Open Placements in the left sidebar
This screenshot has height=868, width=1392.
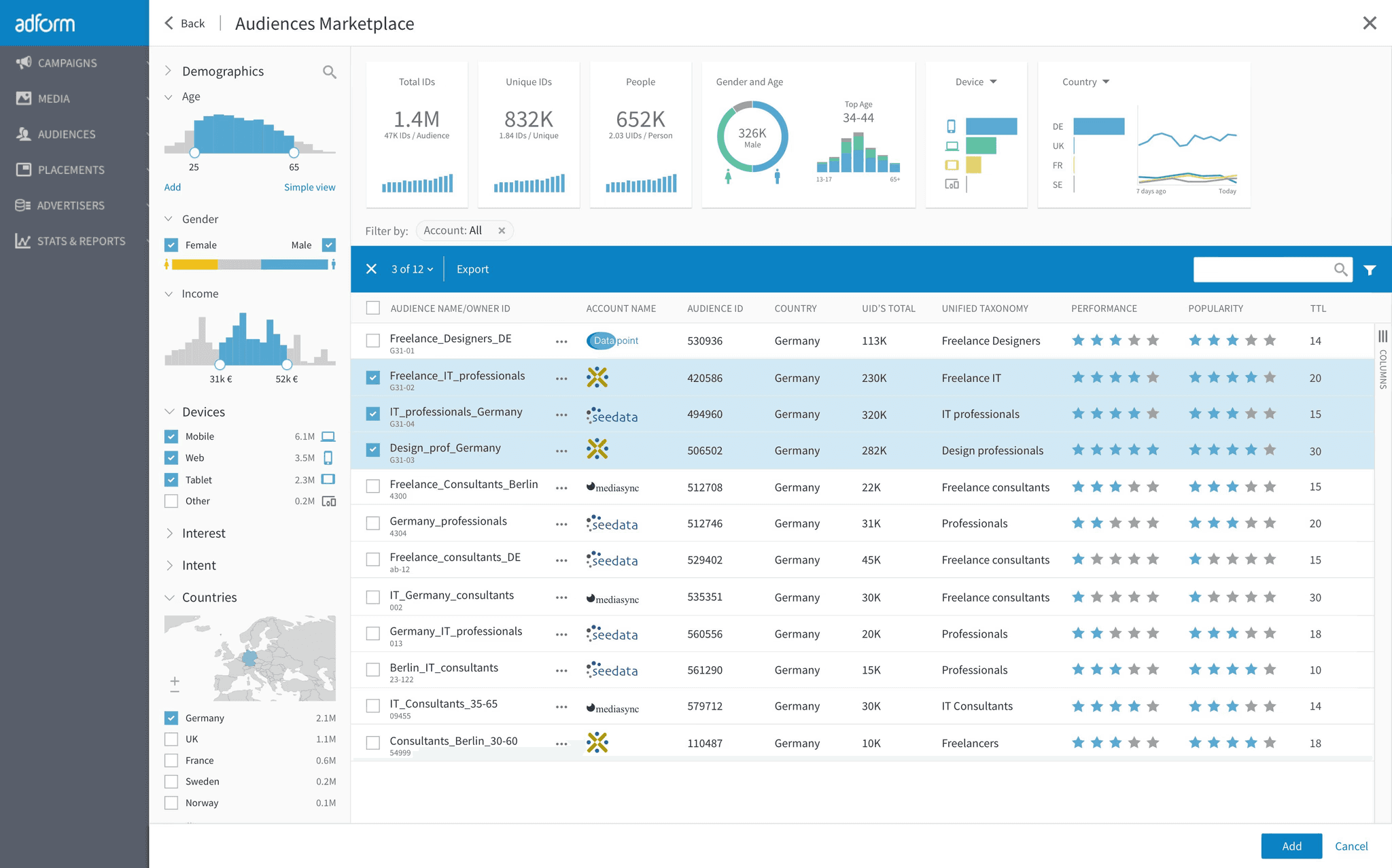click(71, 170)
